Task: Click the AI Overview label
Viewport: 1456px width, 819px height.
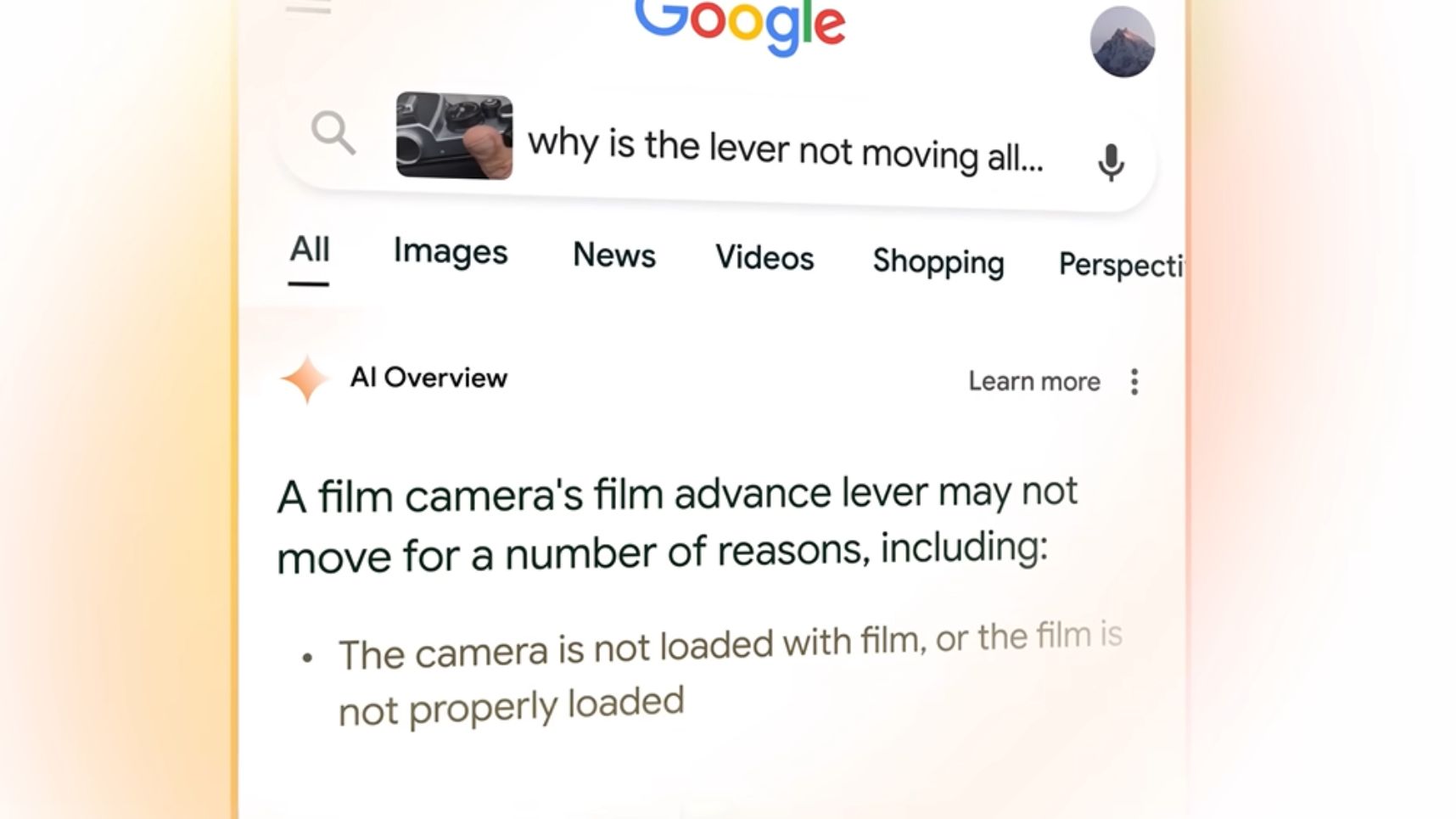Action: point(428,378)
